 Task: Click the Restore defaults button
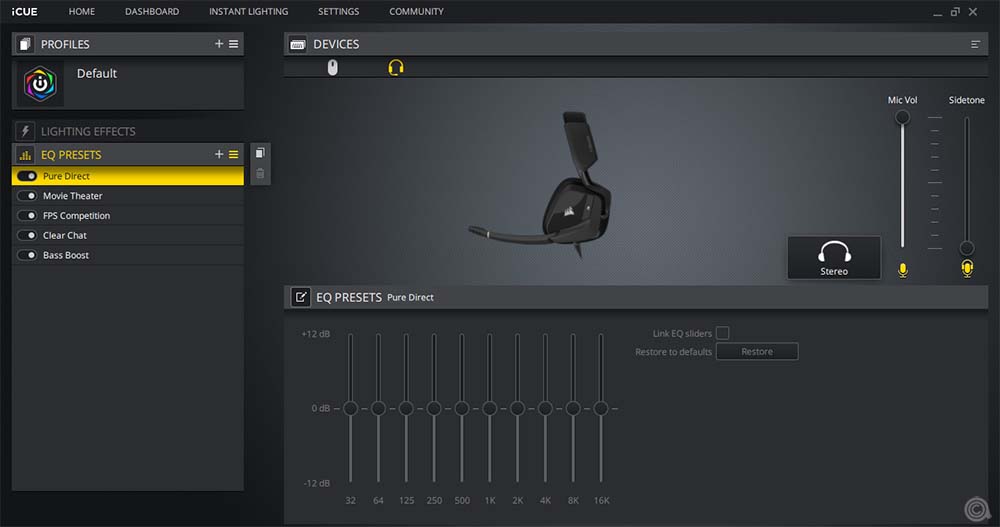click(x=757, y=352)
